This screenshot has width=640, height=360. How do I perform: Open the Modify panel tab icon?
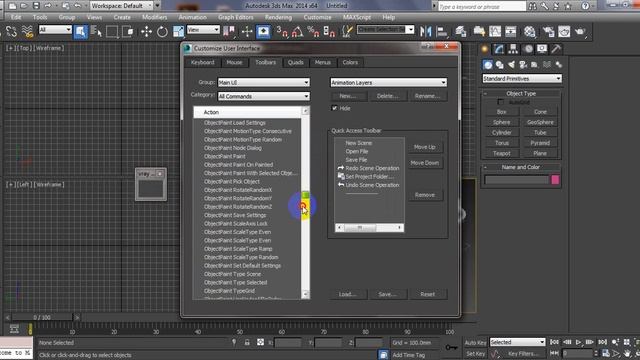pos(499,49)
